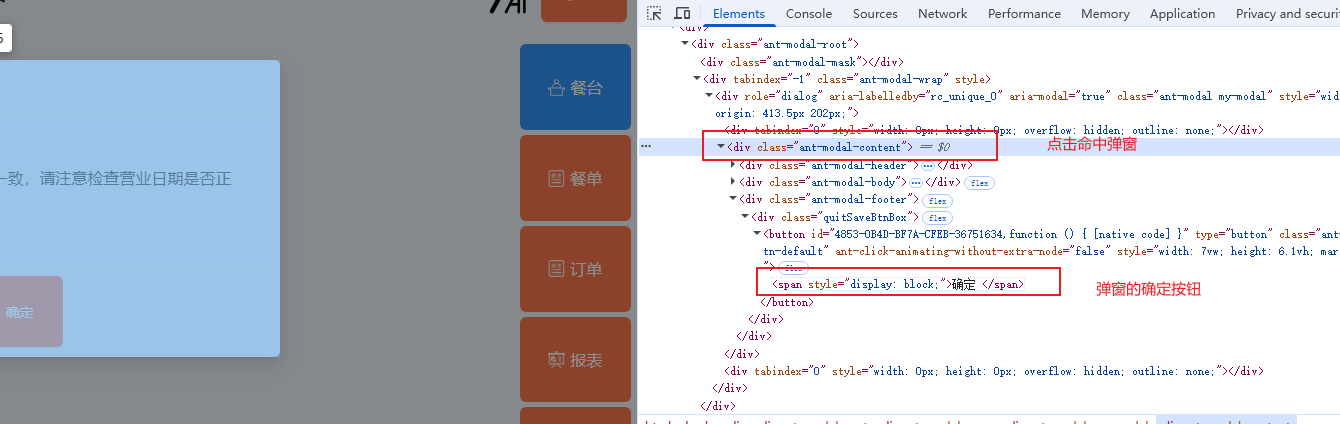Click the 报表 chart icon
This screenshot has width=1340, height=424.
556,360
